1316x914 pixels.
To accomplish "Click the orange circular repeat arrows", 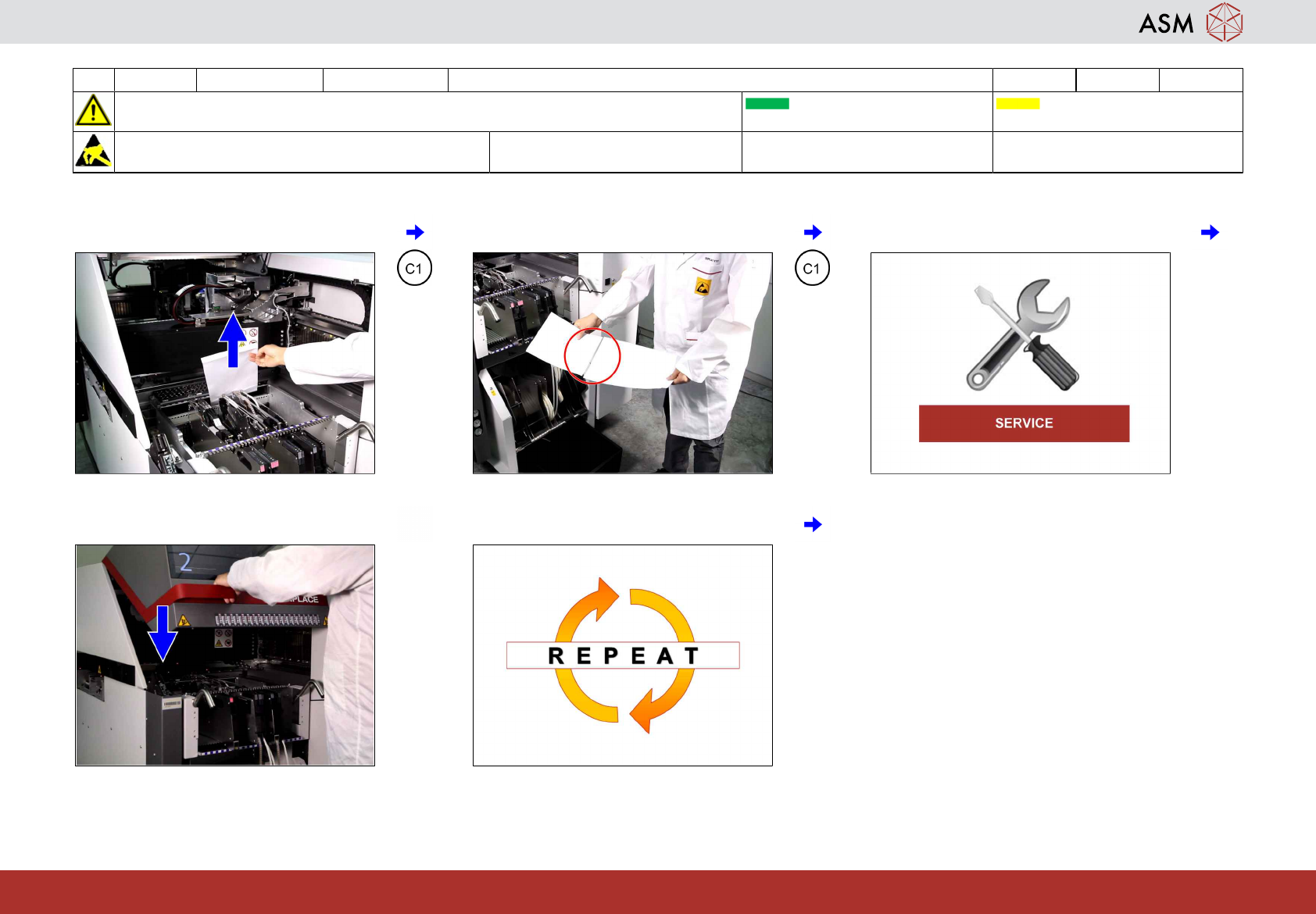I will [623, 655].
